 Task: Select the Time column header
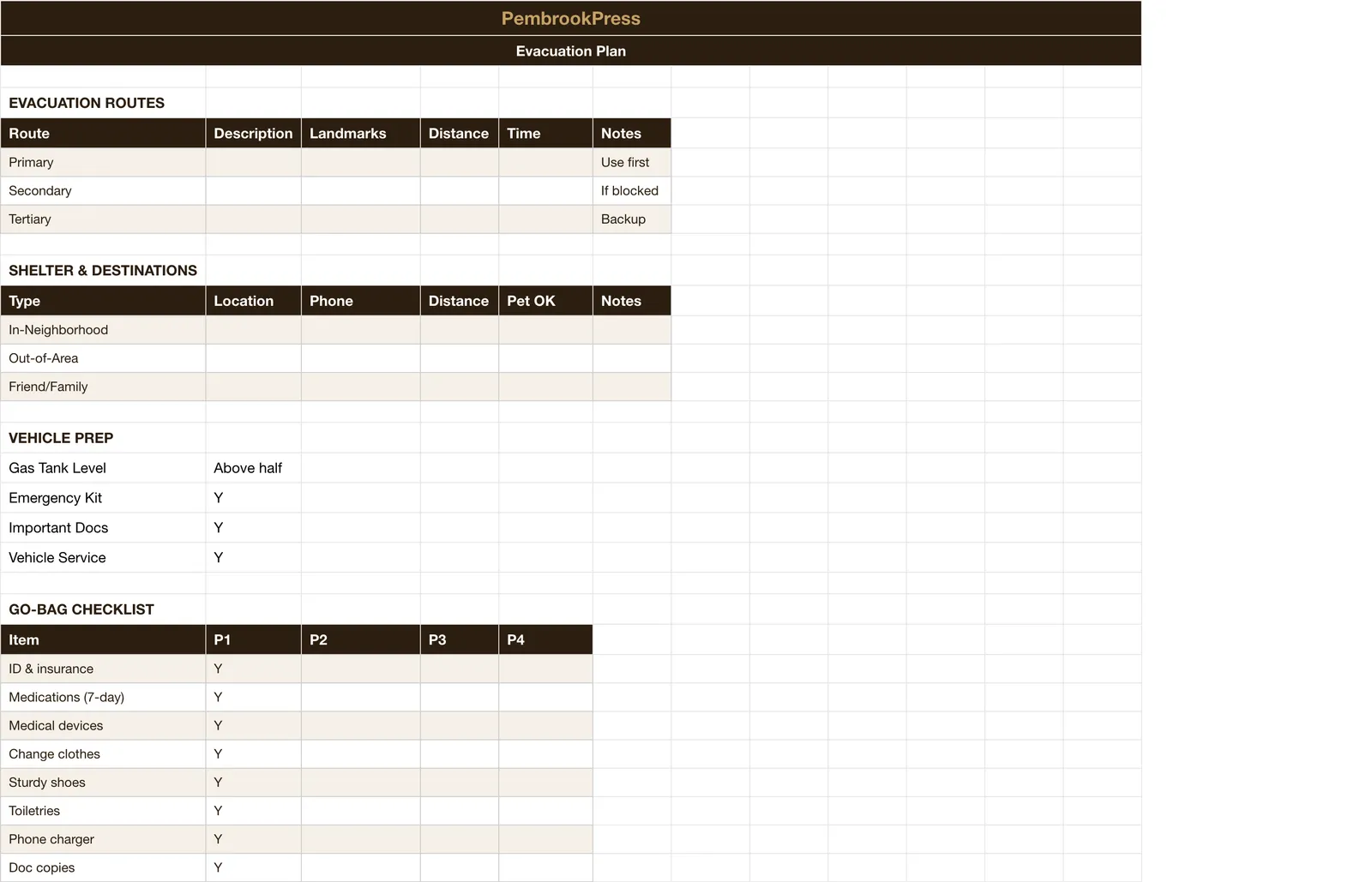coord(545,133)
